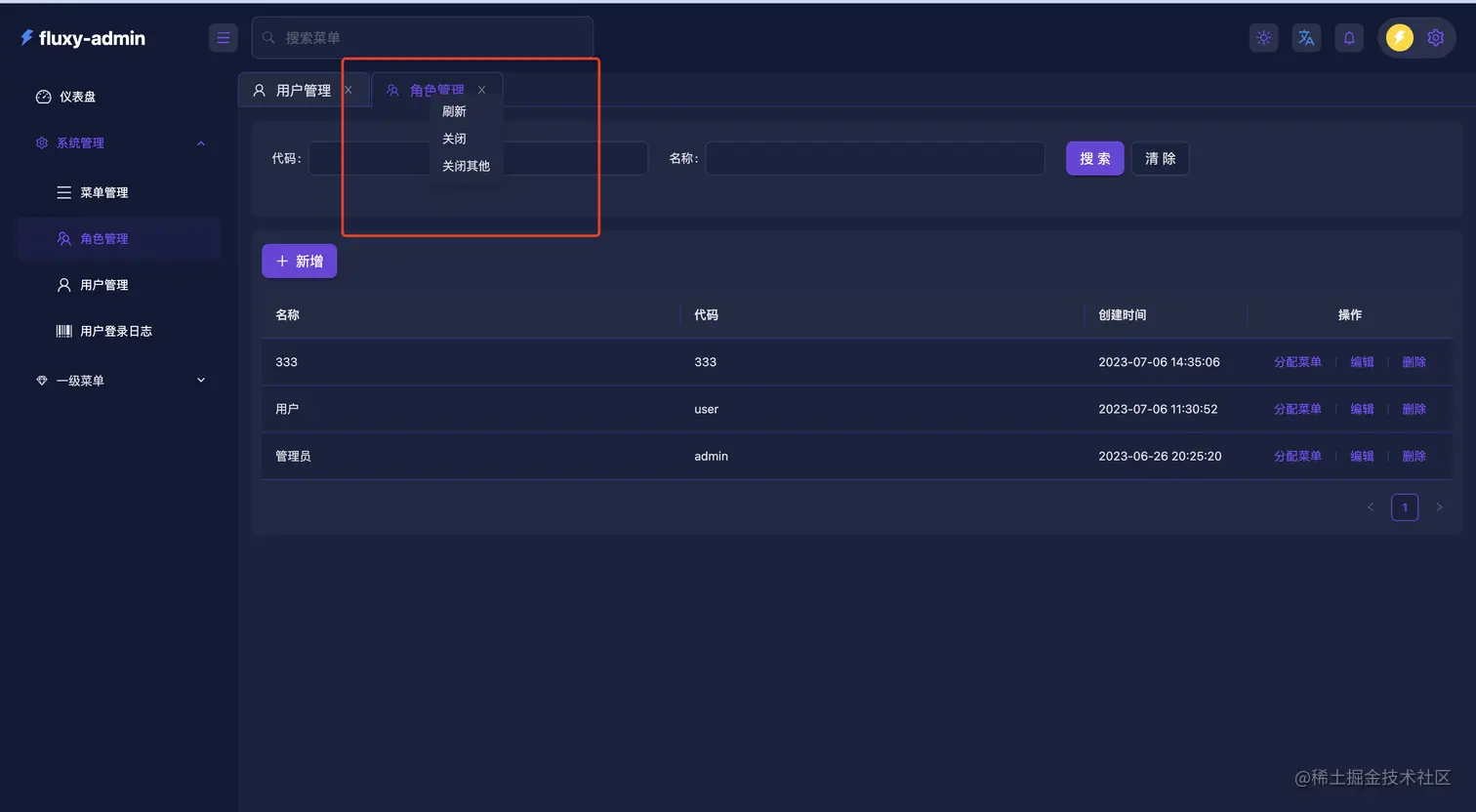Click the people icon beside sidebar 角色管理

point(63,238)
